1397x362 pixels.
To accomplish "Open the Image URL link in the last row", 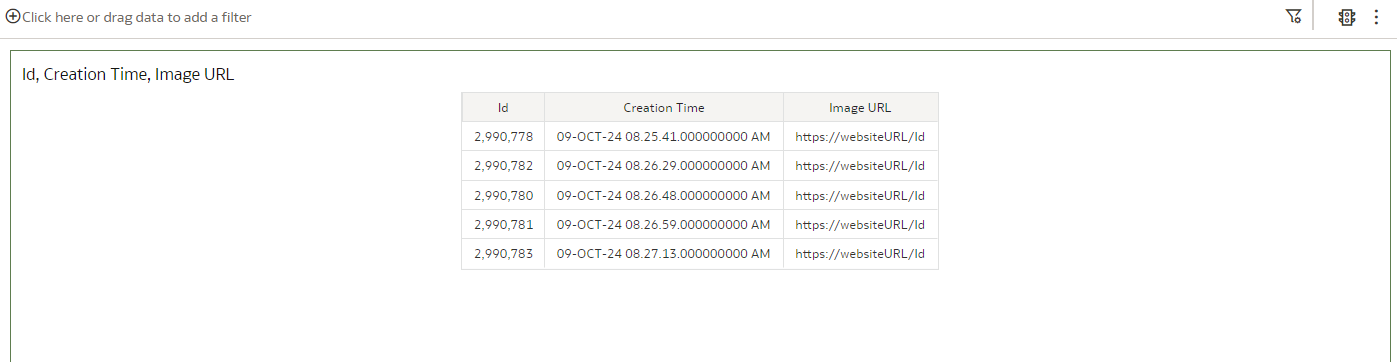I will click(860, 254).
